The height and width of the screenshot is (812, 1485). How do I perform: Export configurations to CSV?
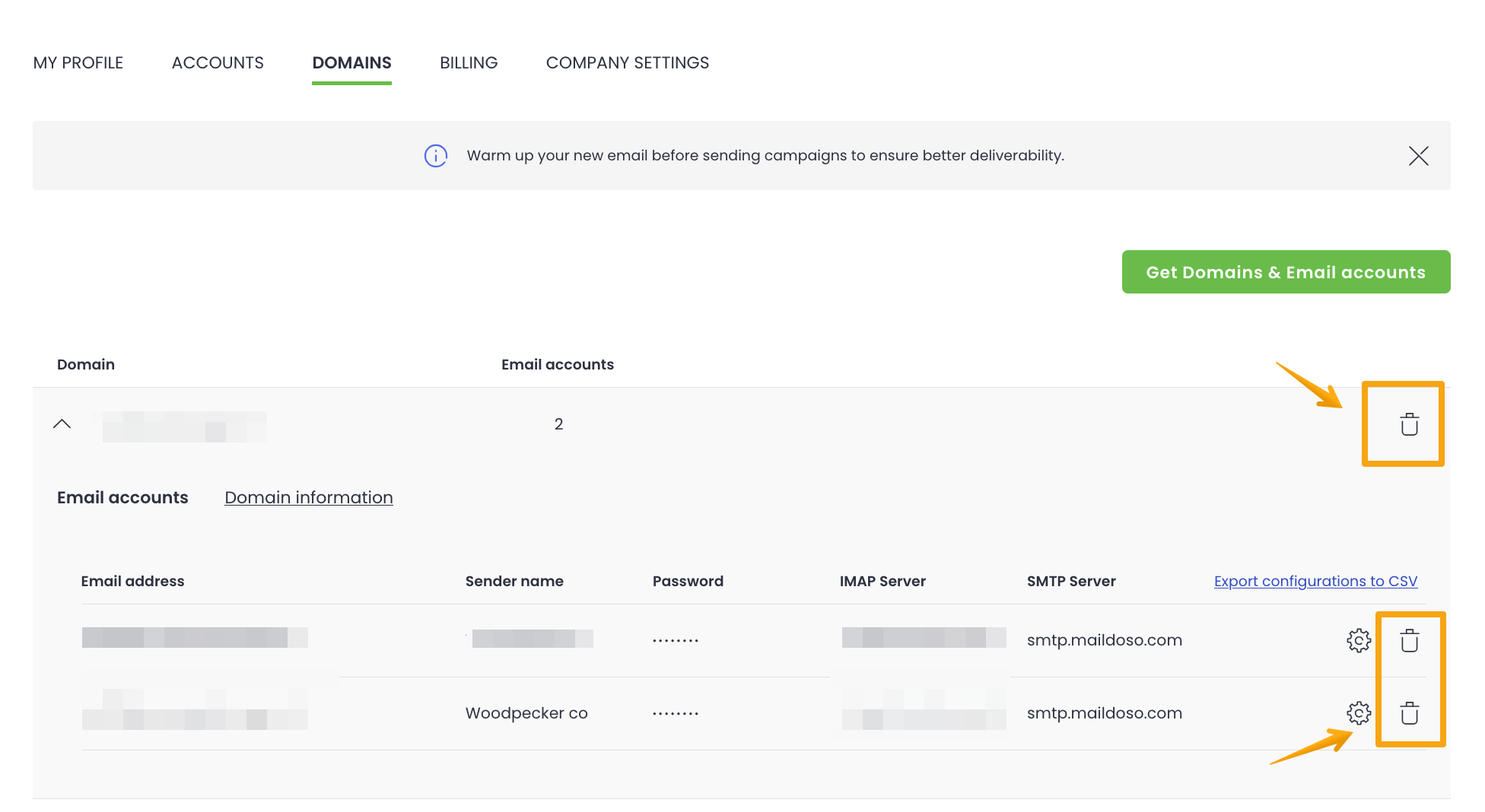1315,581
